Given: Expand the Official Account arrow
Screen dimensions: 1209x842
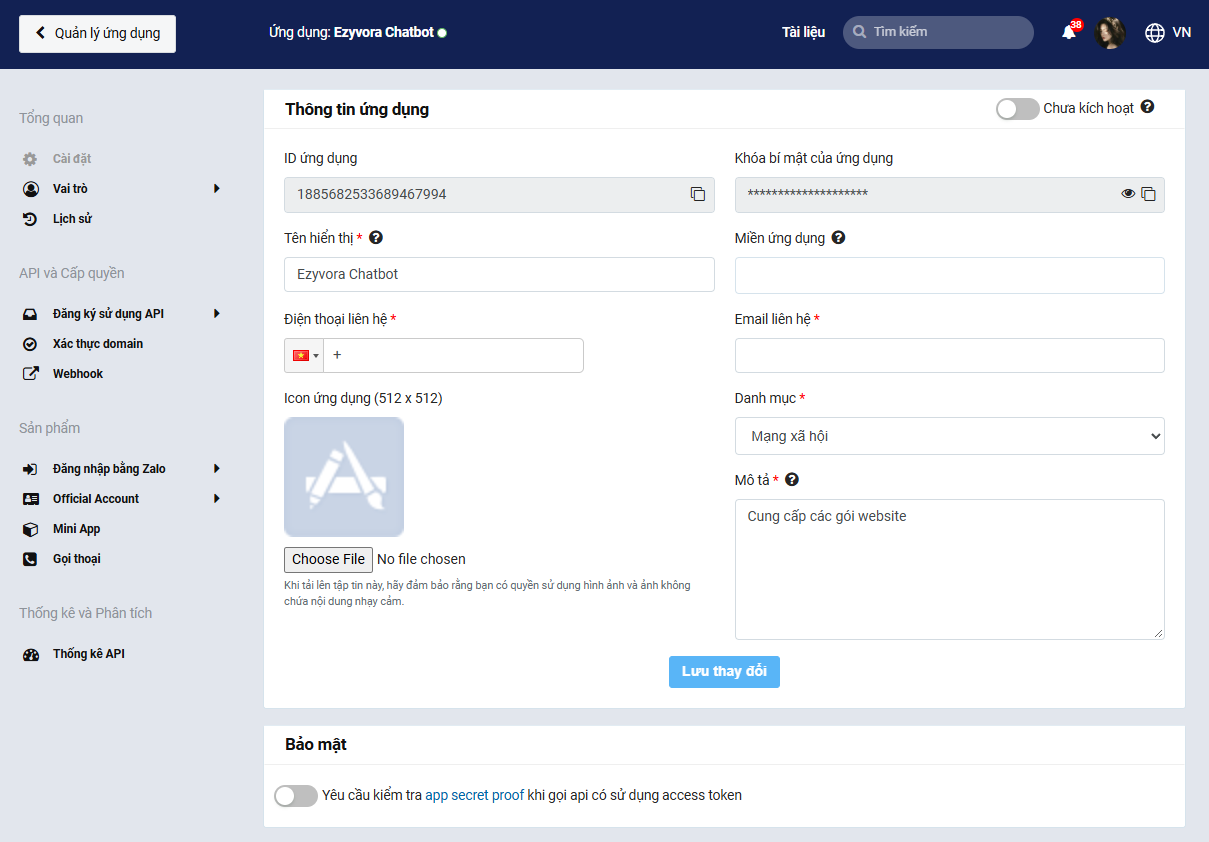Looking at the screenshot, I should coord(216,499).
